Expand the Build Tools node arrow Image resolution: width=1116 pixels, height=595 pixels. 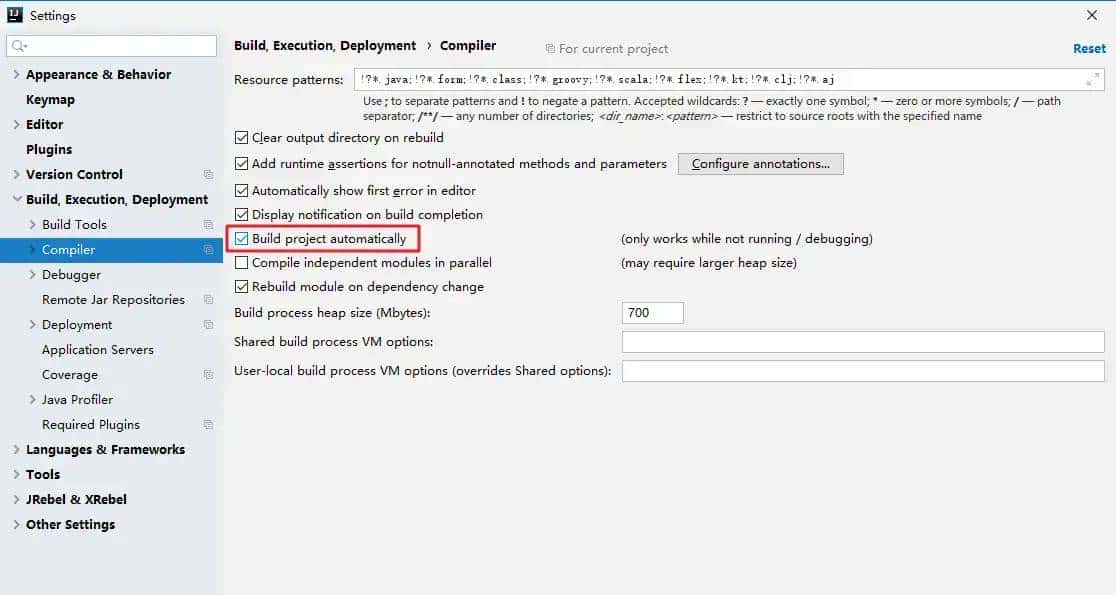click(x=32, y=224)
